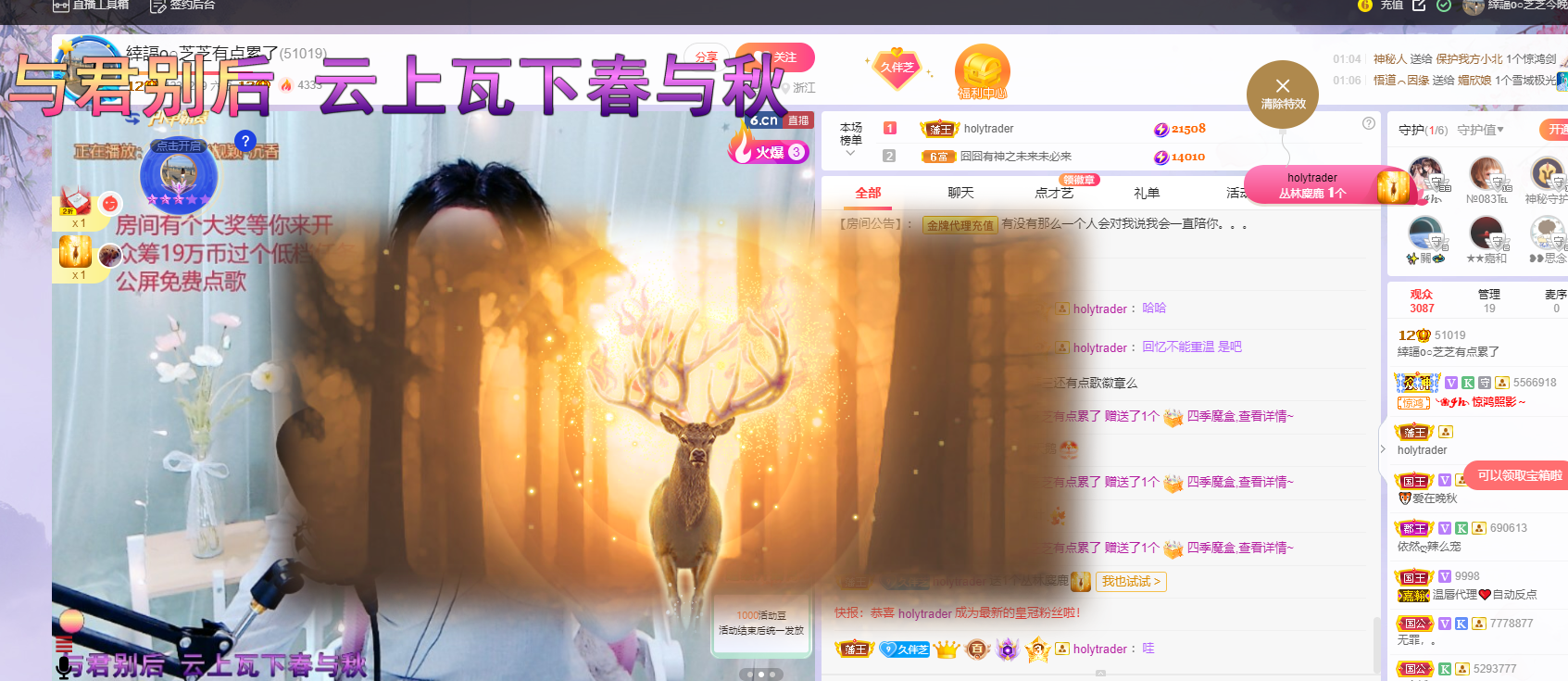Click the 浙江 location label
Viewport: 1568px width, 681px height.
(x=804, y=88)
